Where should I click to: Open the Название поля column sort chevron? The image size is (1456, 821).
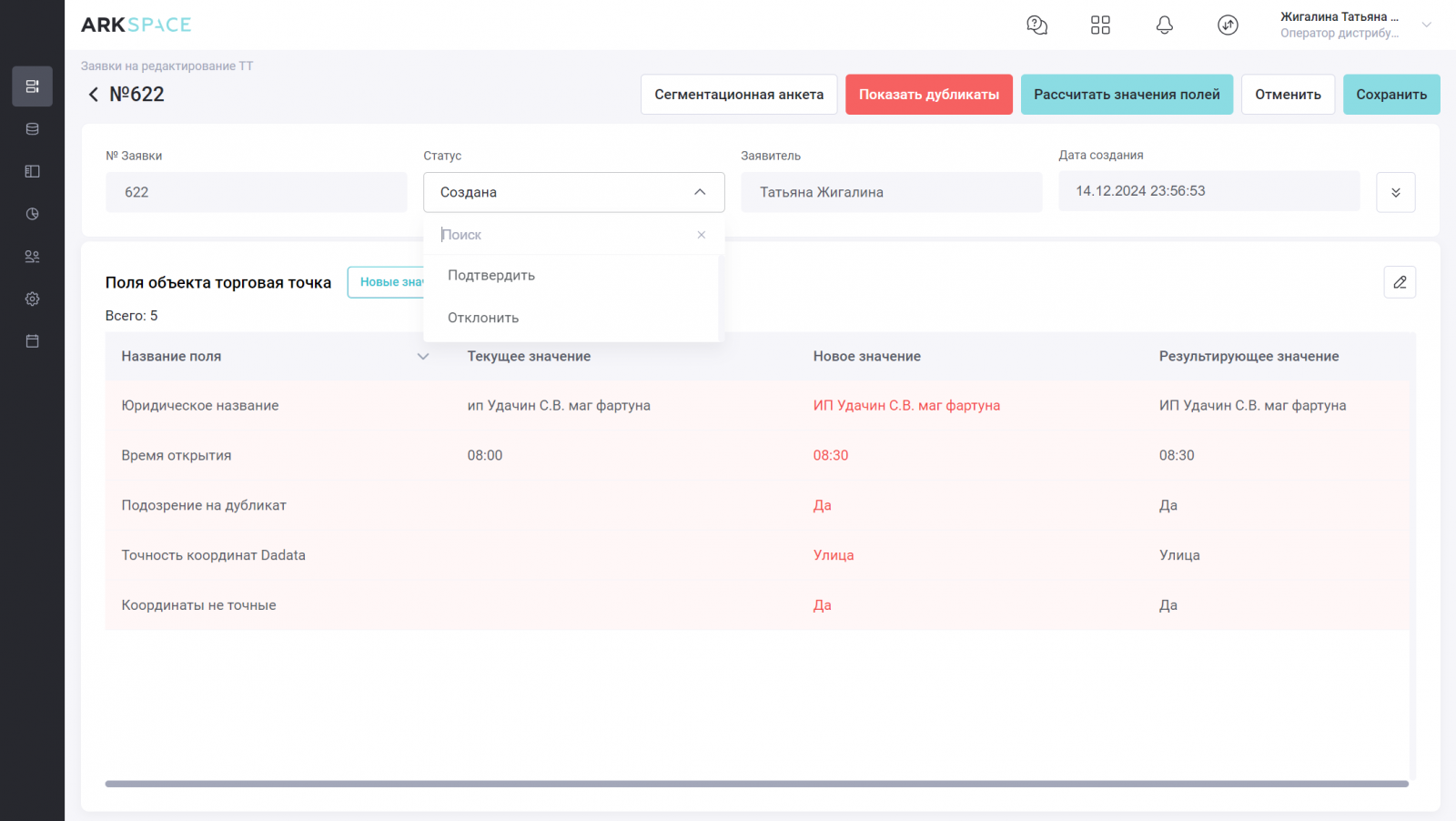tap(423, 357)
